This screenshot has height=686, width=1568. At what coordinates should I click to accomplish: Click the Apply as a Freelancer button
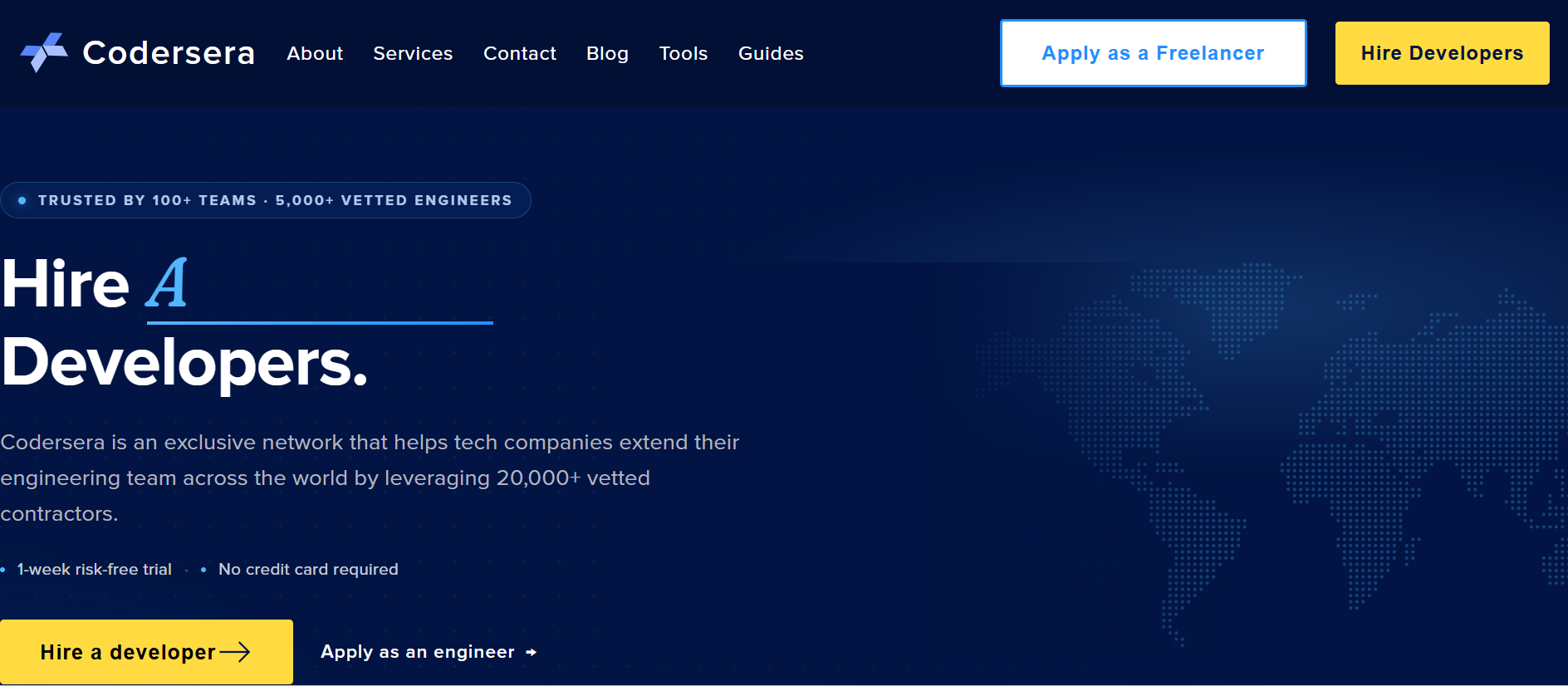[1153, 53]
